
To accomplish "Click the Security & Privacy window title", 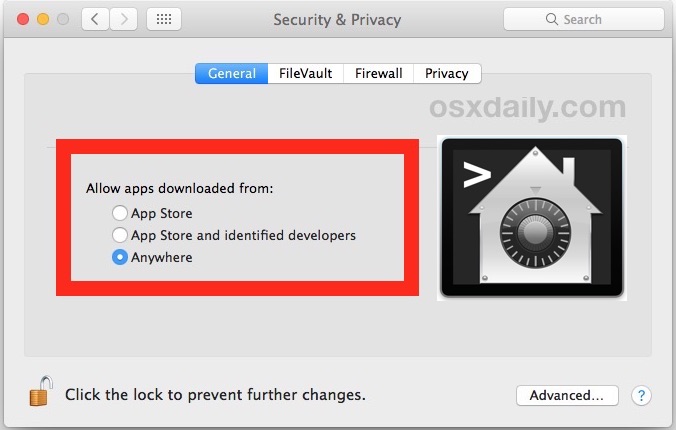I will point(337,20).
